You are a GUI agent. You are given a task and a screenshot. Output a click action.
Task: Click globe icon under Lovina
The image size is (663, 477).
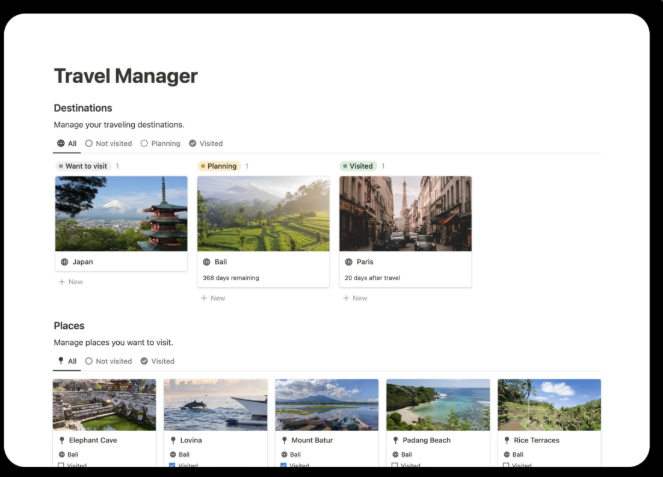pos(173,455)
